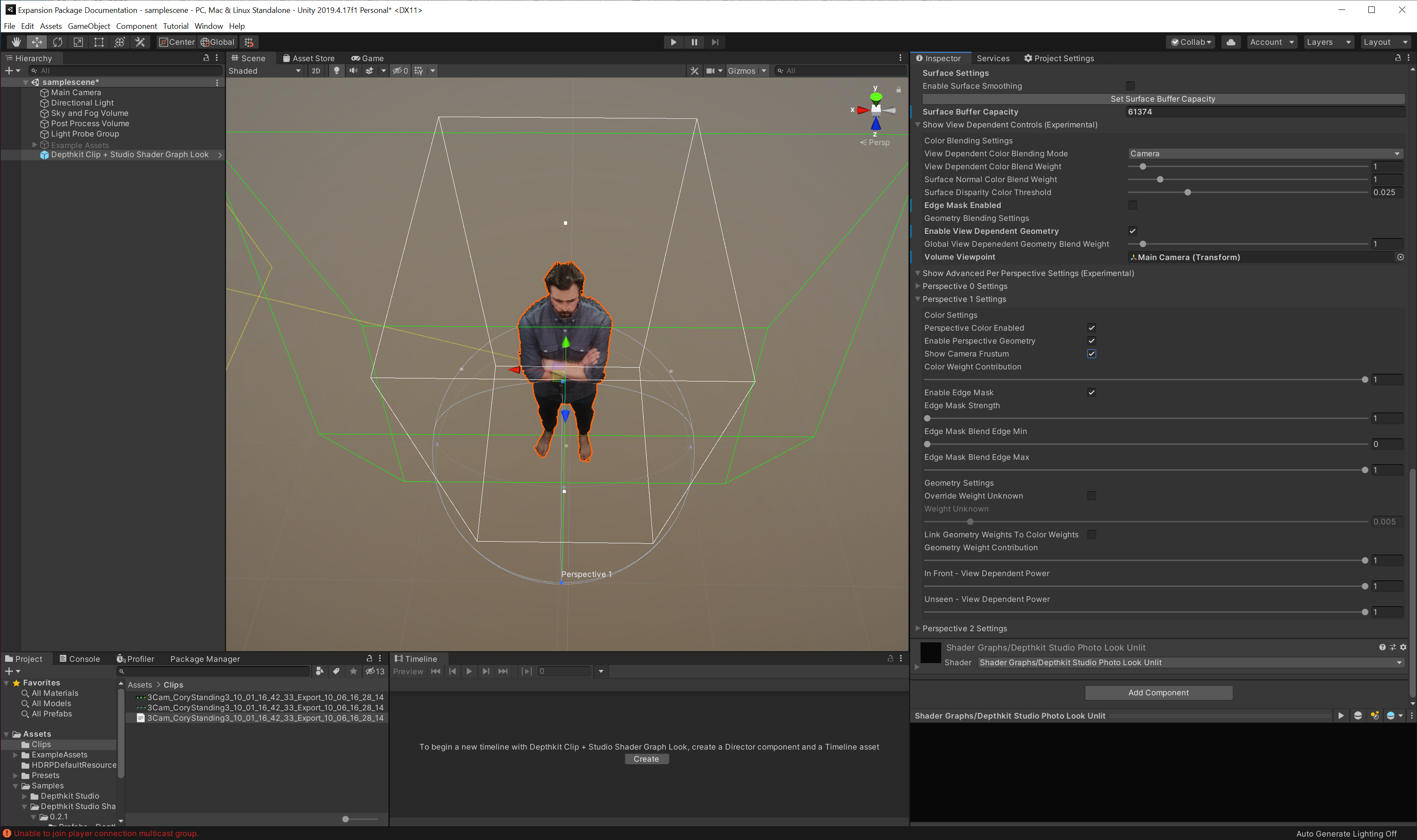
Task: Click the Add Component button
Action: click(x=1158, y=693)
